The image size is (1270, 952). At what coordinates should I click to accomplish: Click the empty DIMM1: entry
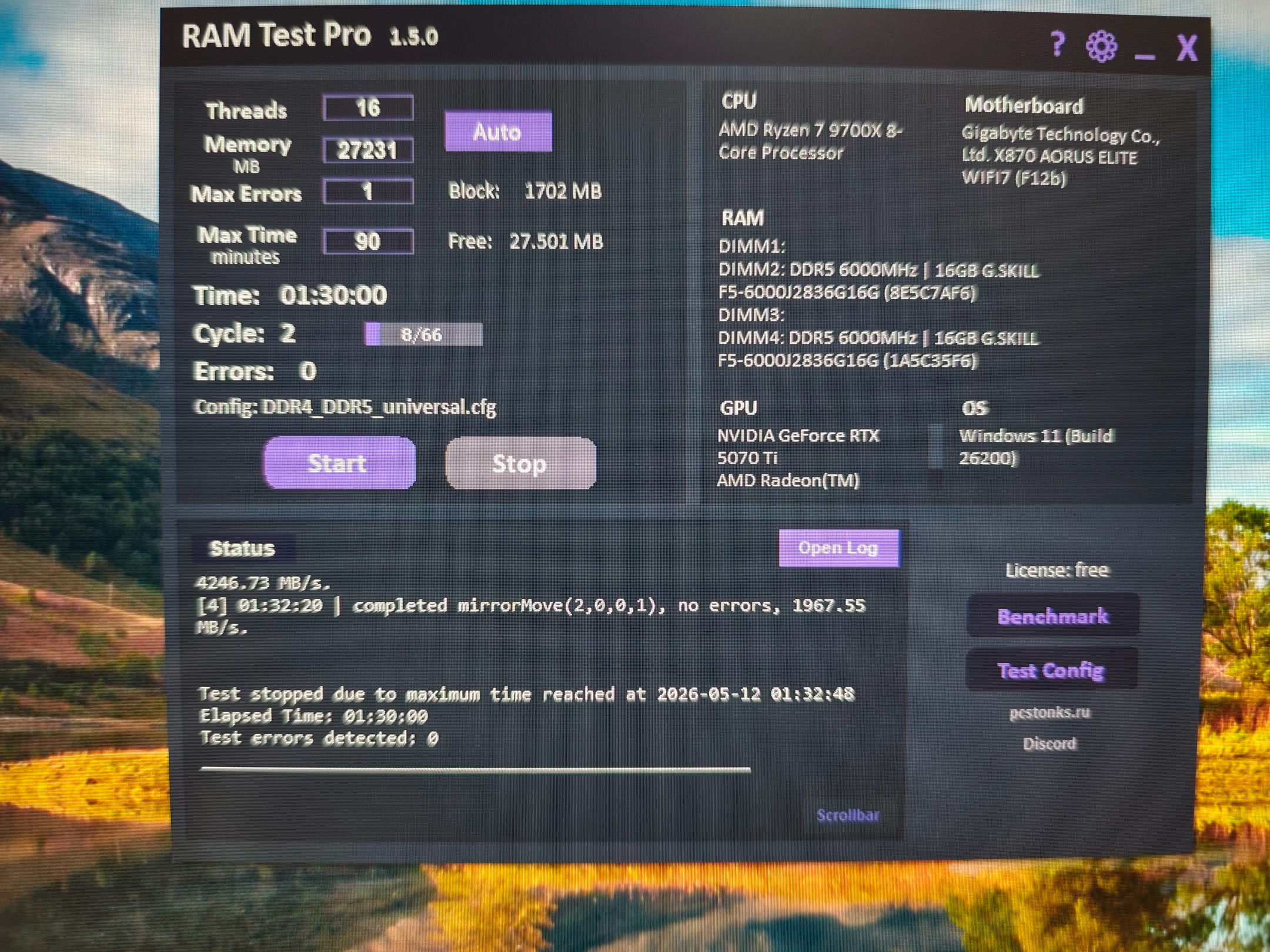[x=752, y=246]
